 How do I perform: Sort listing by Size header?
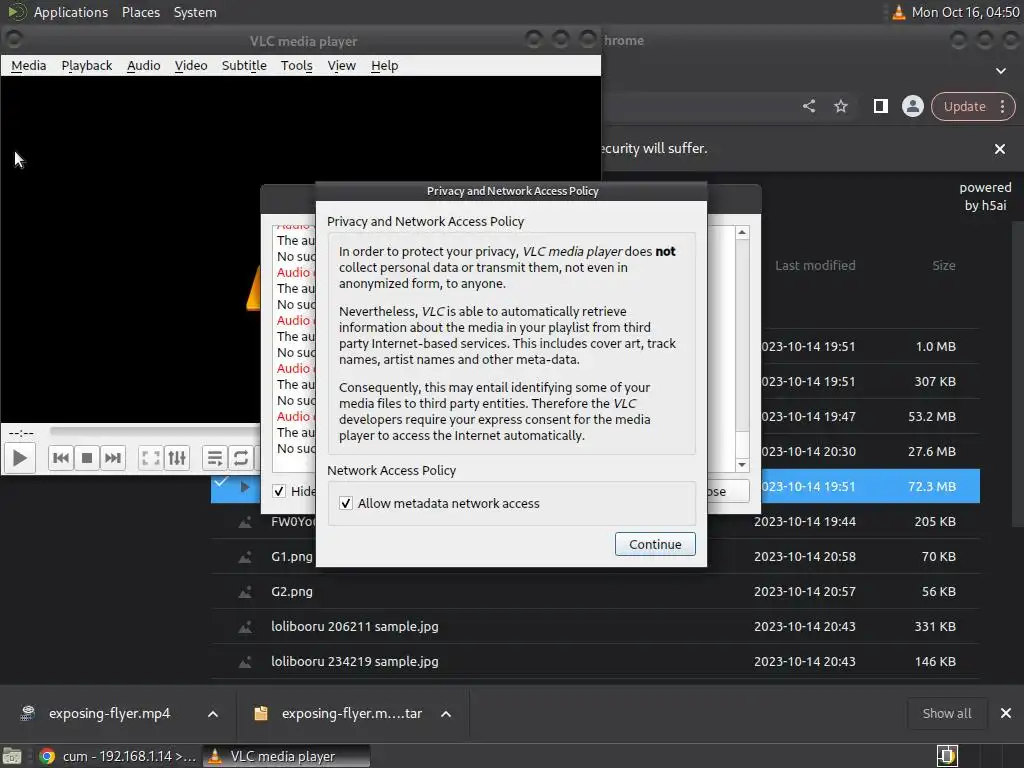[944, 265]
